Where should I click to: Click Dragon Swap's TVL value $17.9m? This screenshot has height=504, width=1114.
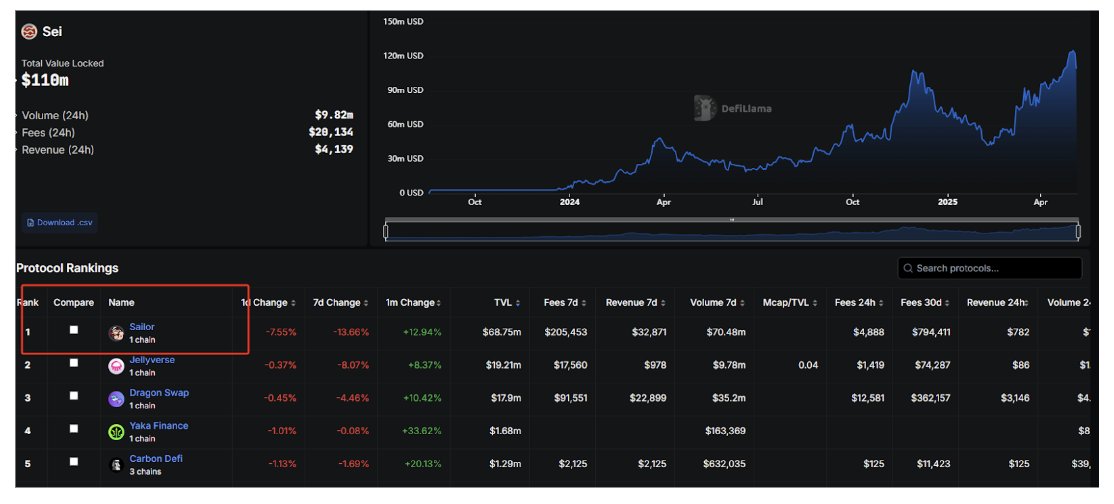click(507, 398)
